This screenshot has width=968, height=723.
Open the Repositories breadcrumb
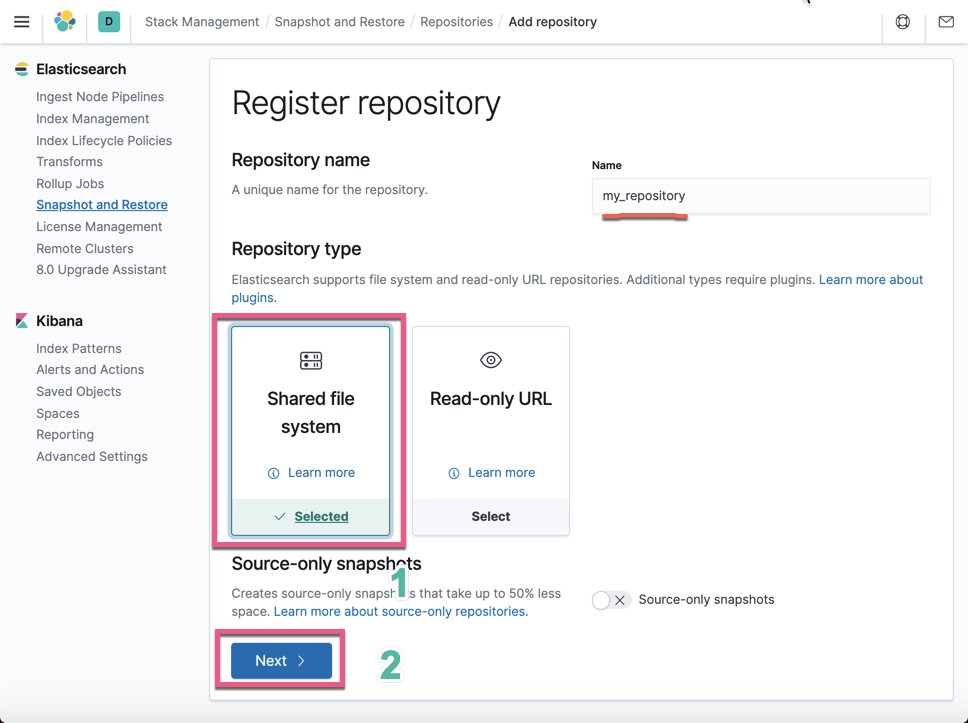pyautogui.click(x=456, y=21)
